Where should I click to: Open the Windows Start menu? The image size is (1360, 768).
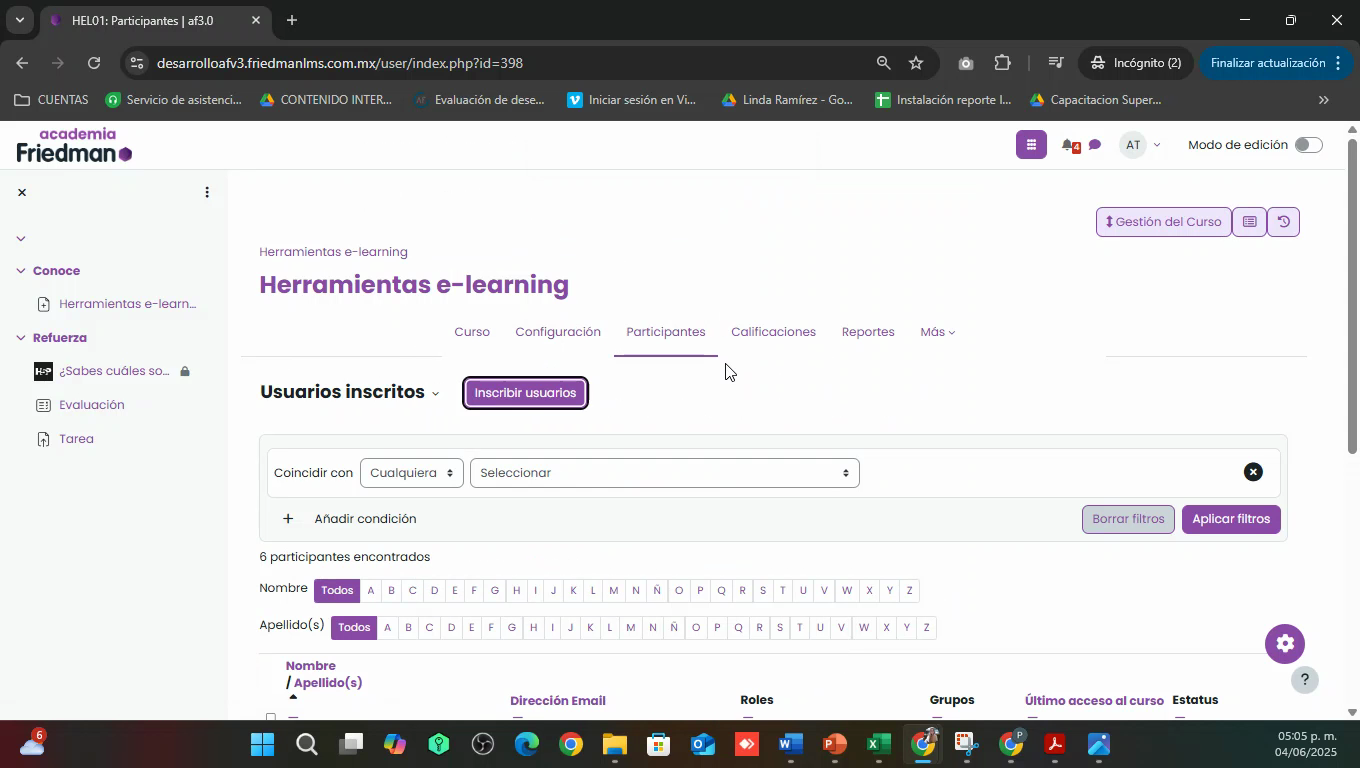point(263,745)
